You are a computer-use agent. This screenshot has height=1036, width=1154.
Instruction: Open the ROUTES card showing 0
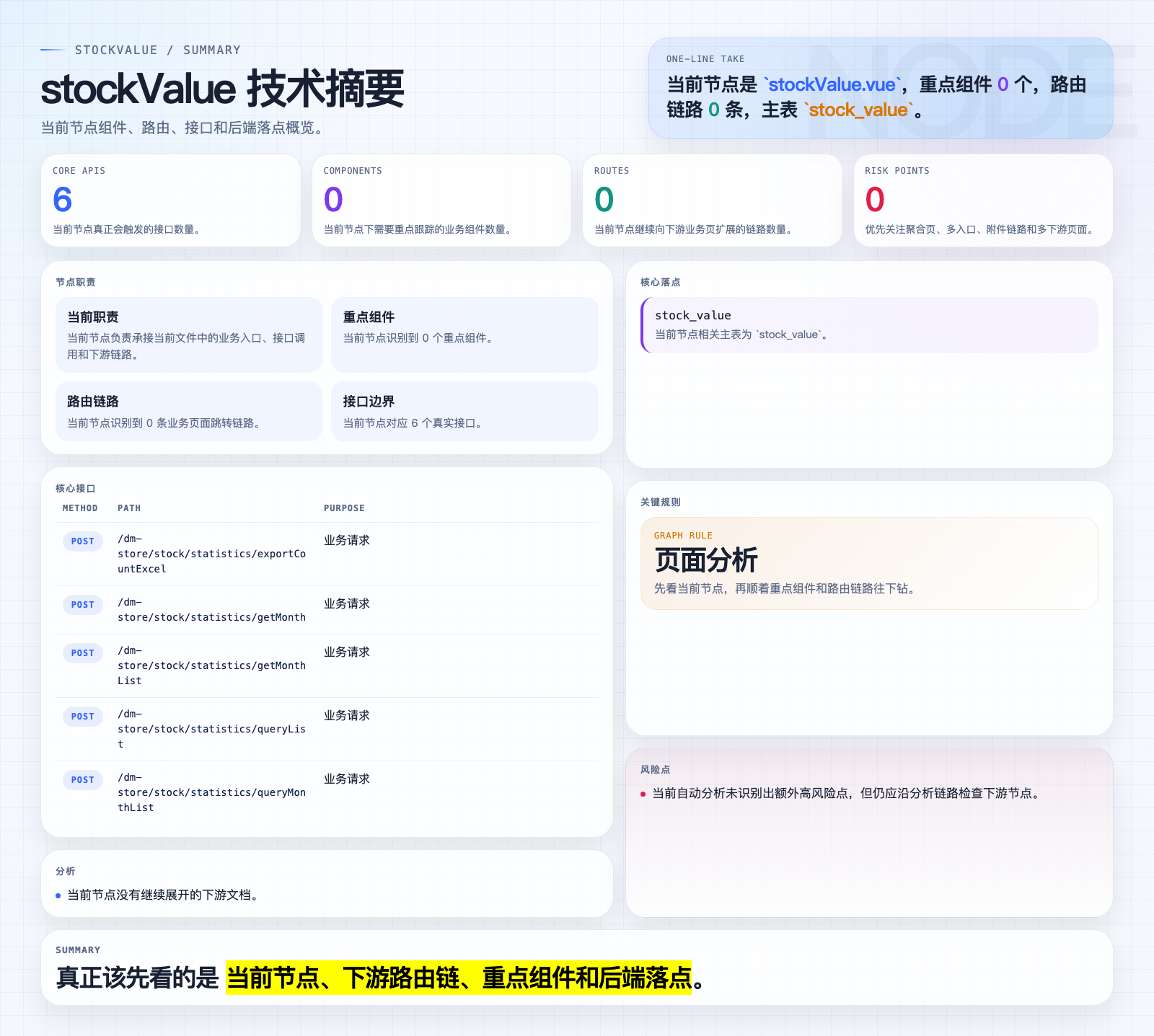coord(713,200)
